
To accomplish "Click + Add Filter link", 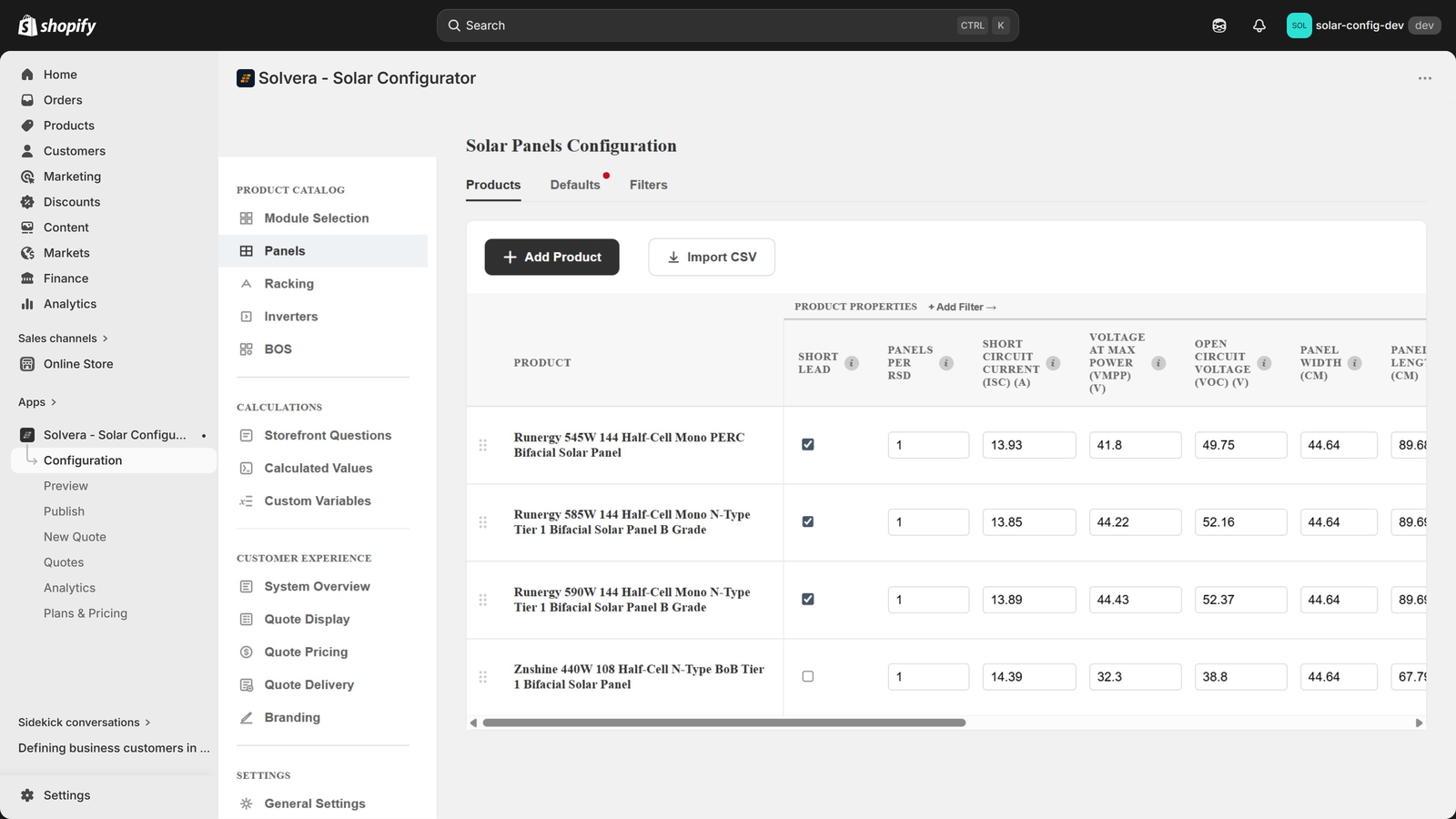I will pos(962,308).
